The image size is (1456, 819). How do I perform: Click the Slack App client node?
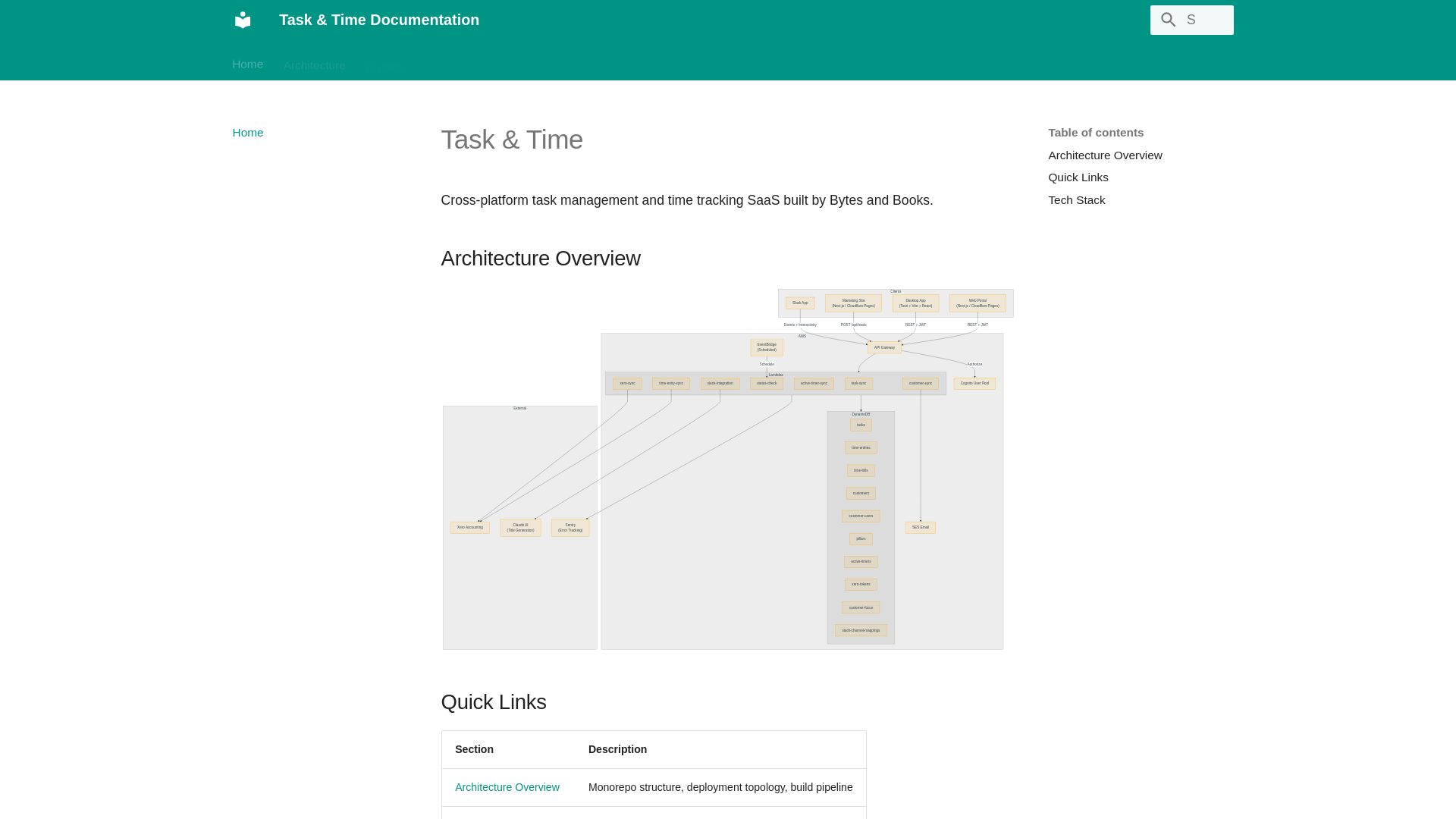point(800,303)
